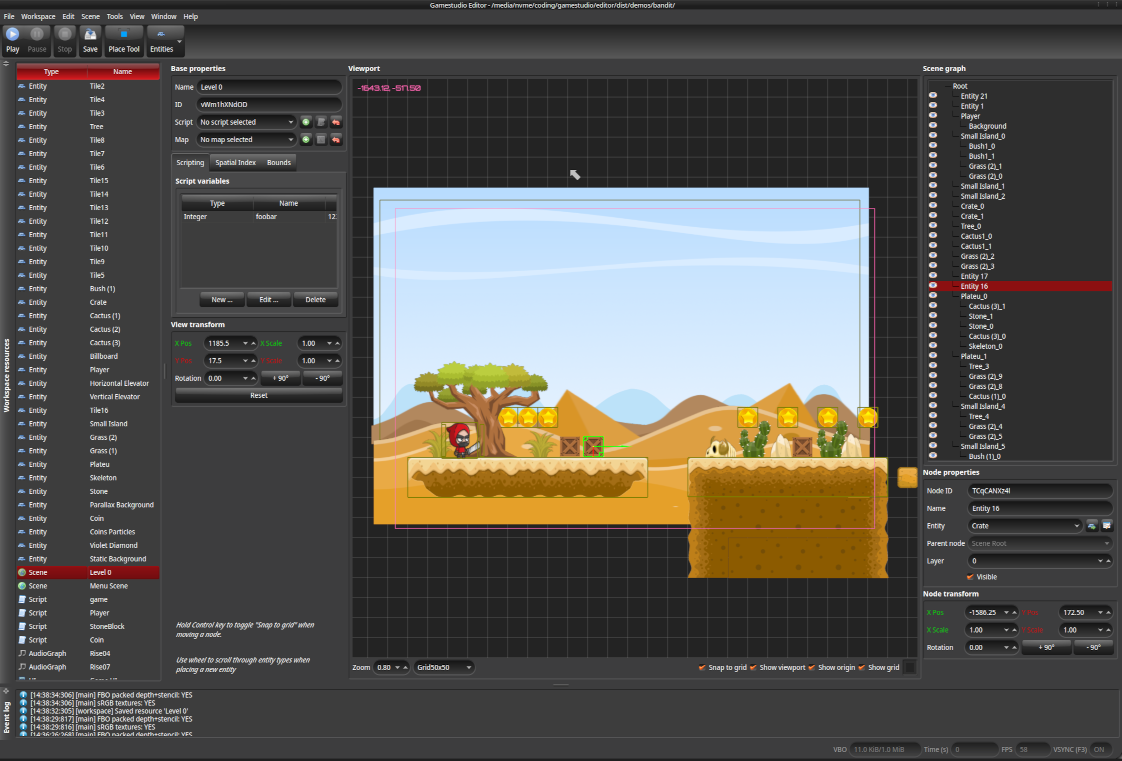Toggle visibility eye for Entity 16
The height and width of the screenshot is (761, 1122).
point(932,286)
